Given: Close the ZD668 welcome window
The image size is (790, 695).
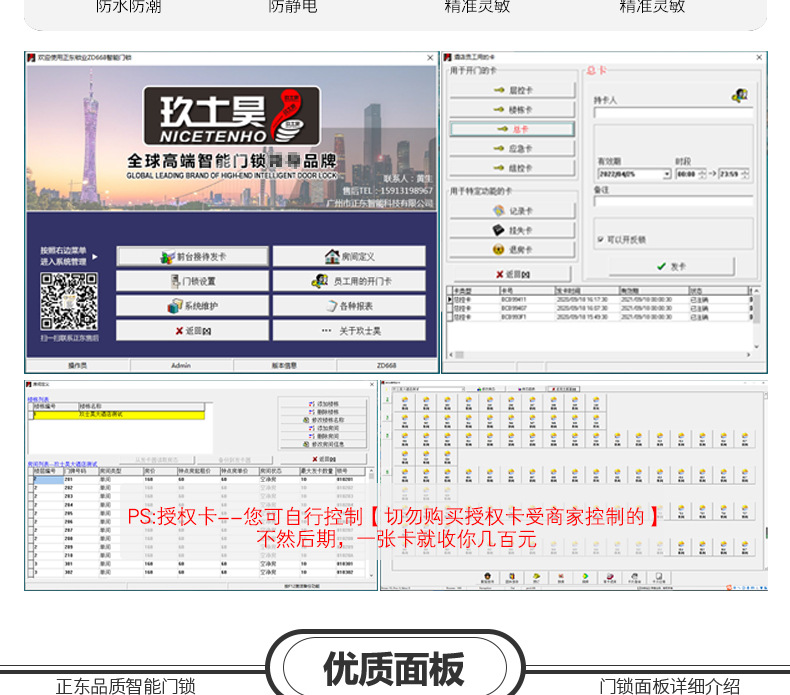Looking at the screenshot, I should point(430,58).
